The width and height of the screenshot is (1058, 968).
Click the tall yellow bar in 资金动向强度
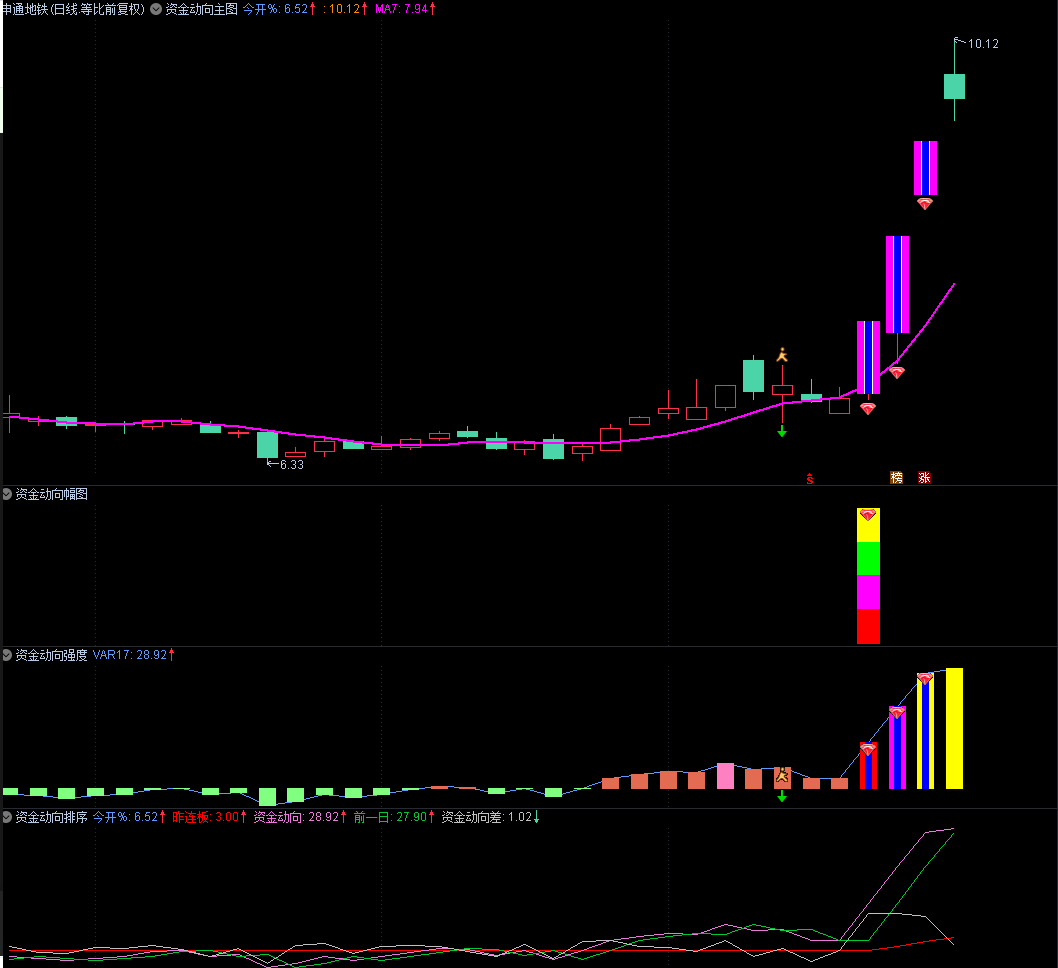click(x=954, y=728)
